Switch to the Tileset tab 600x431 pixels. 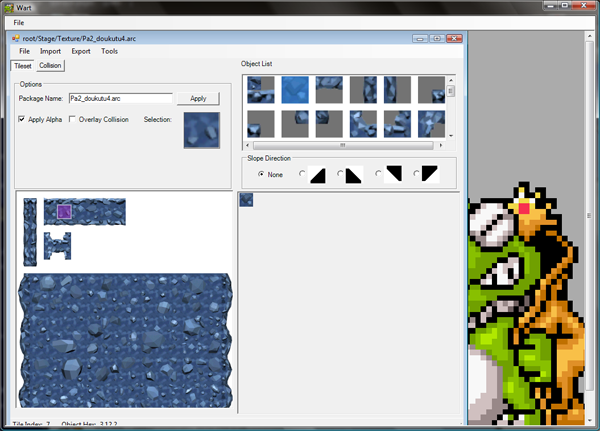pos(23,66)
